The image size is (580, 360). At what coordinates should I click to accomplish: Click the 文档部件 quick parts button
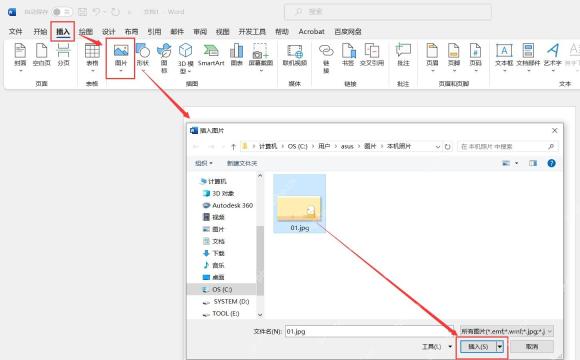point(528,56)
